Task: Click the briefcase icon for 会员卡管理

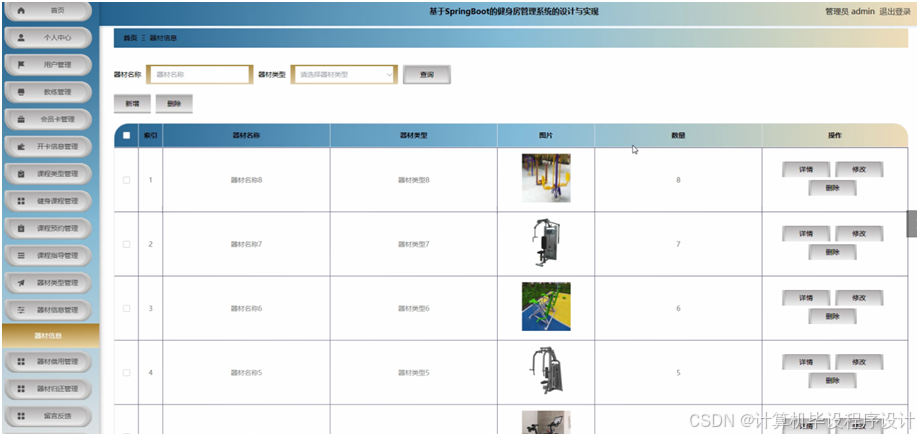Action: coord(22,120)
